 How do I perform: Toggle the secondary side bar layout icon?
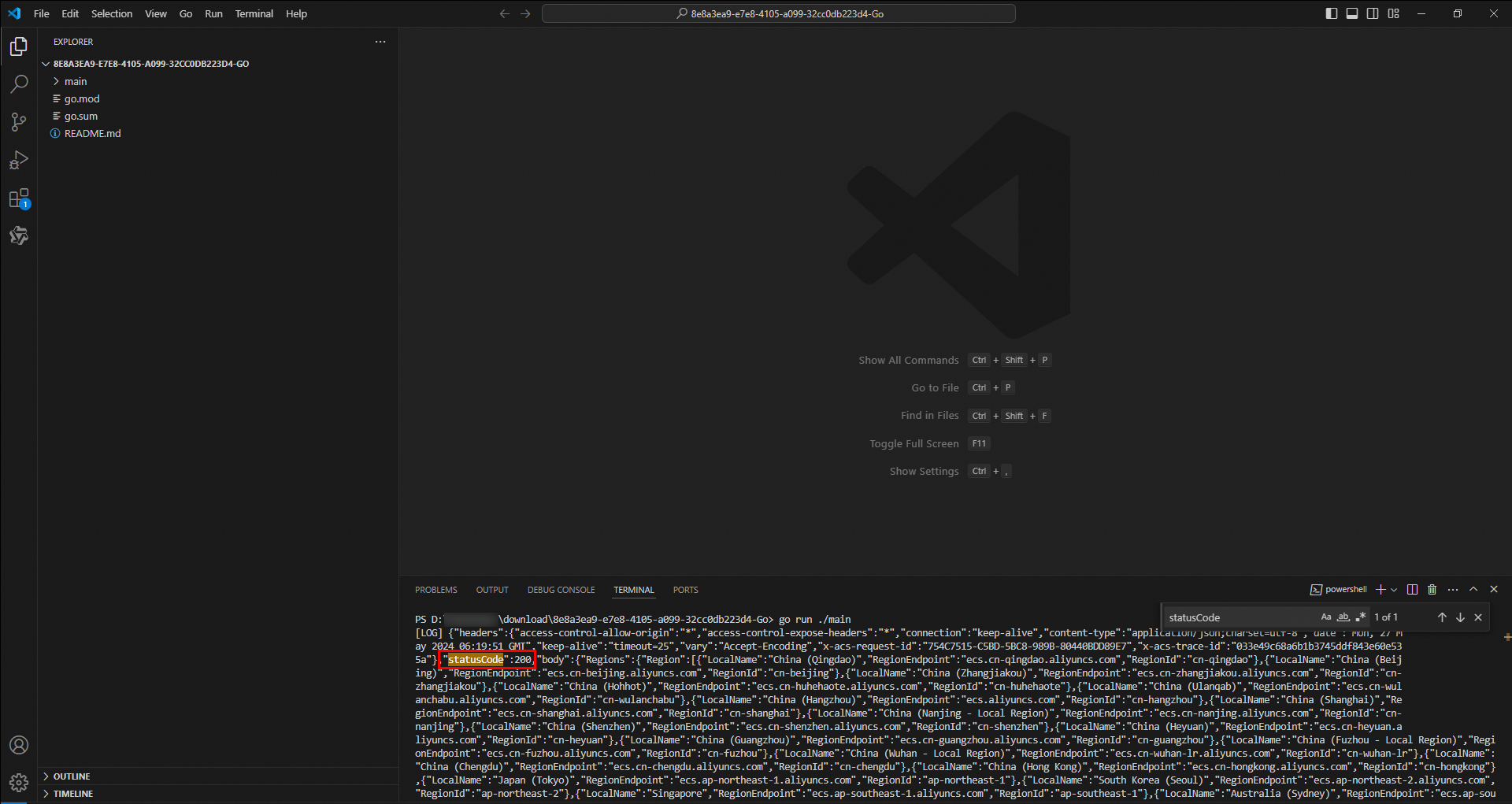(x=1373, y=13)
